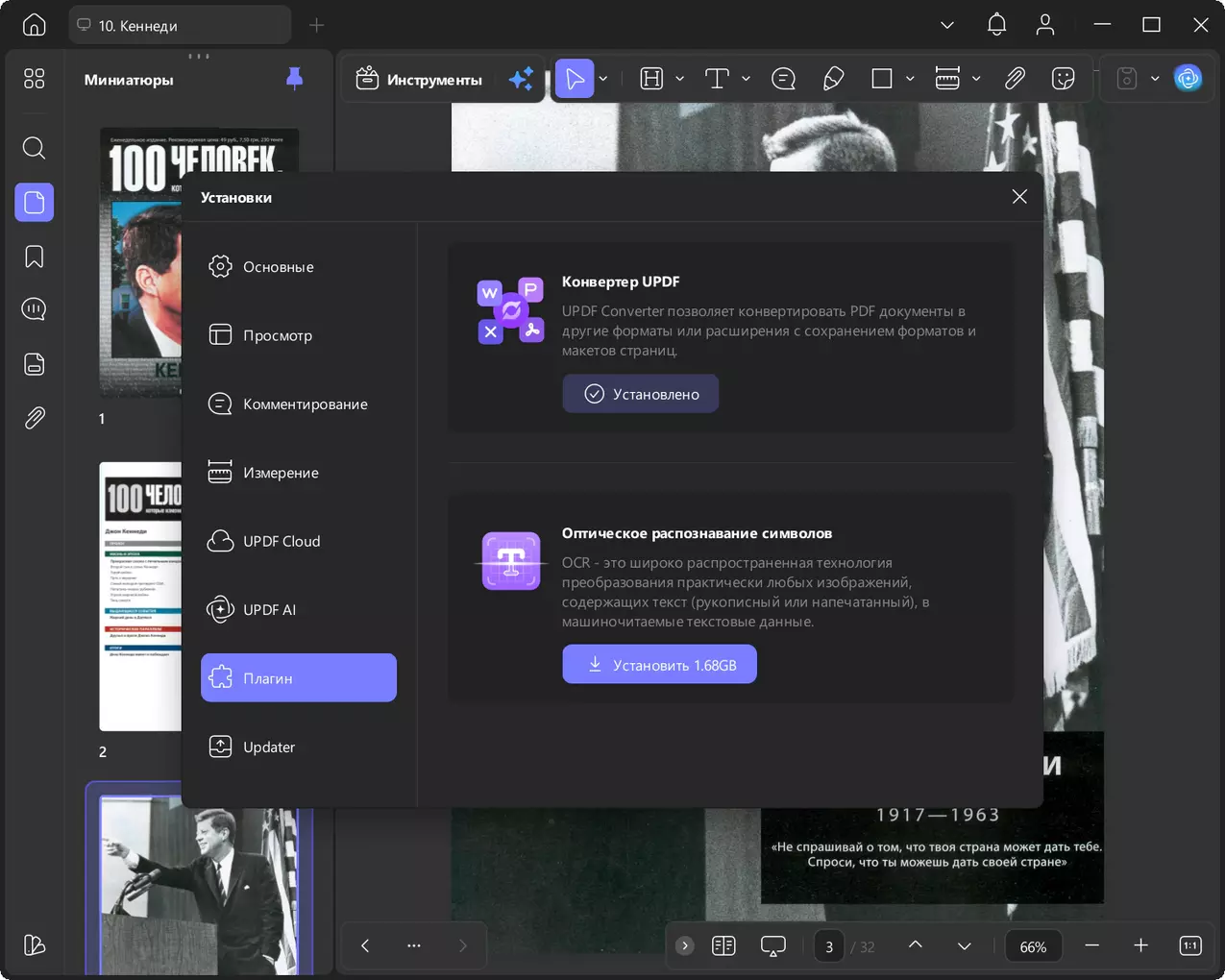Pin the Миниатюры panel
The height and width of the screenshot is (980, 1225).
[x=295, y=79]
